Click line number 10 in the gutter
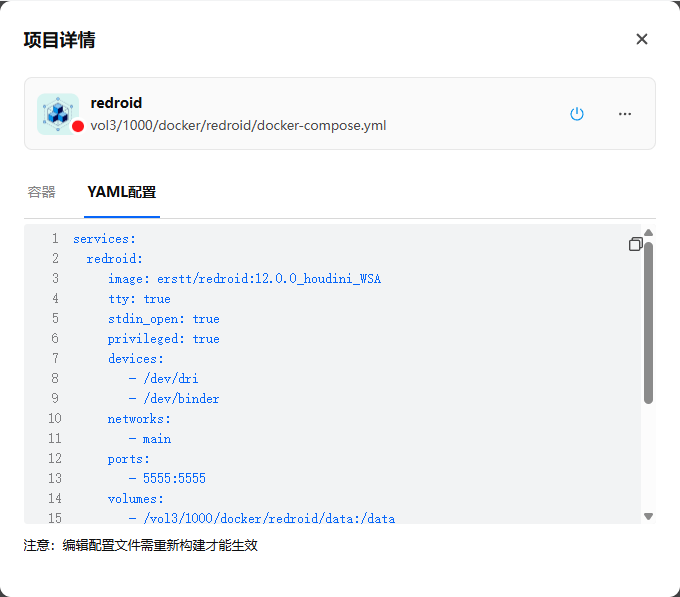Viewport: 680px width, 597px height. pos(55,418)
